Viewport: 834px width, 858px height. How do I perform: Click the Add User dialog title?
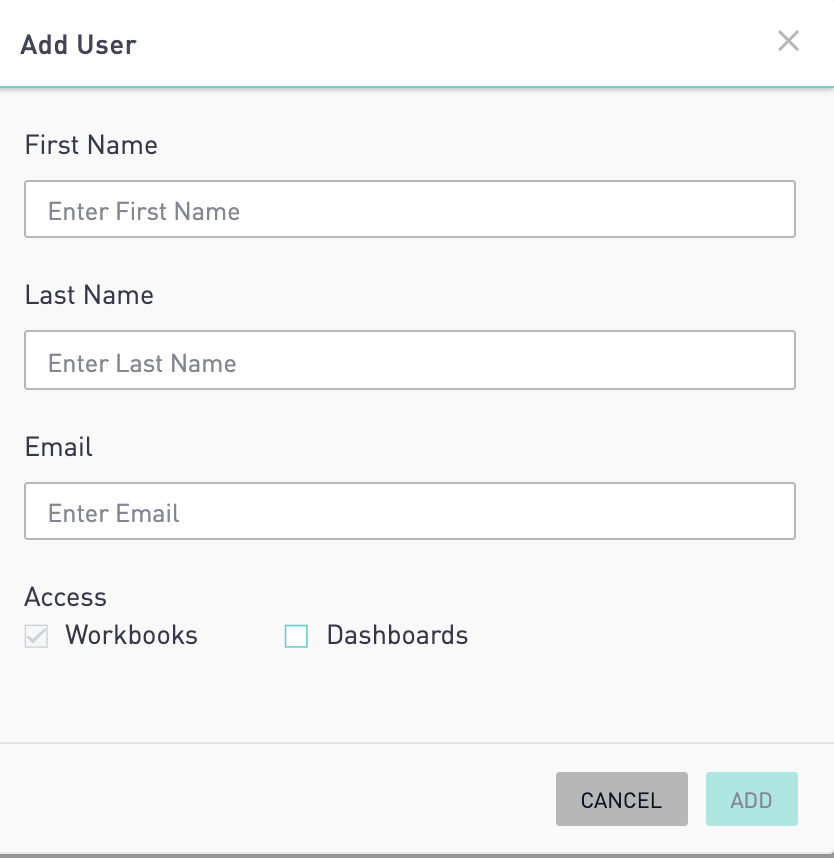pyautogui.click(x=78, y=44)
